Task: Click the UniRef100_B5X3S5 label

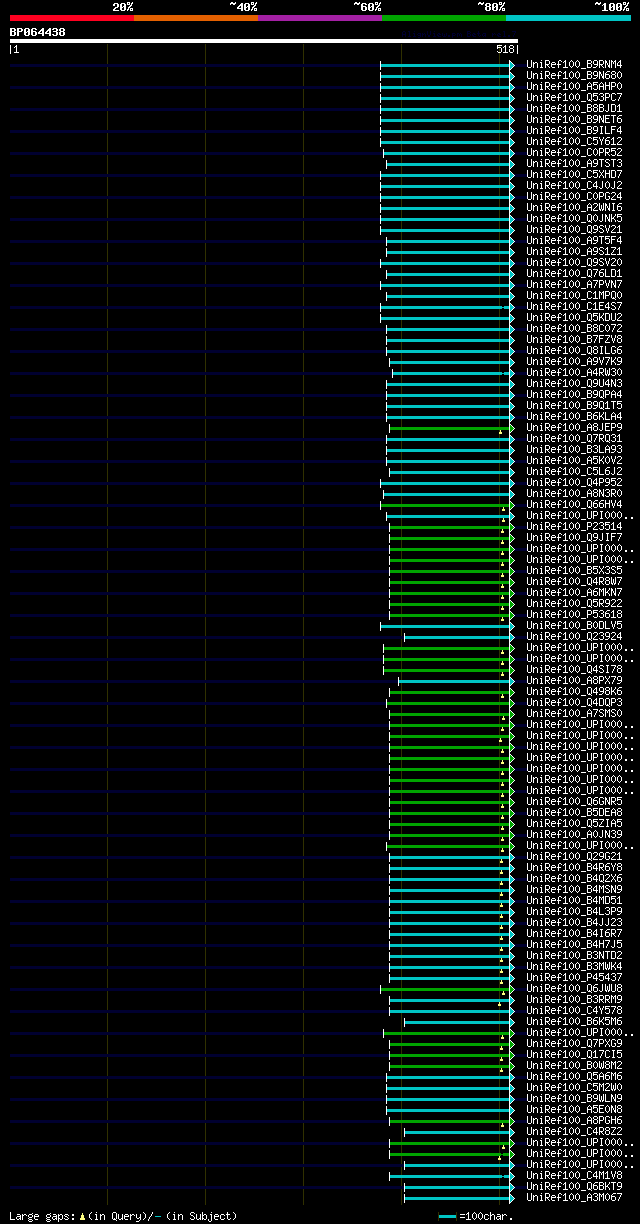Action: point(574,570)
